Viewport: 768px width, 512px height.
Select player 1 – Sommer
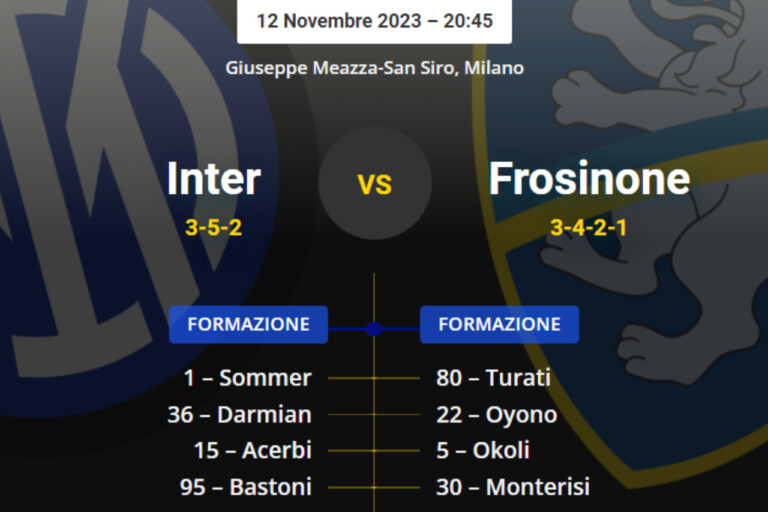pyautogui.click(x=247, y=378)
